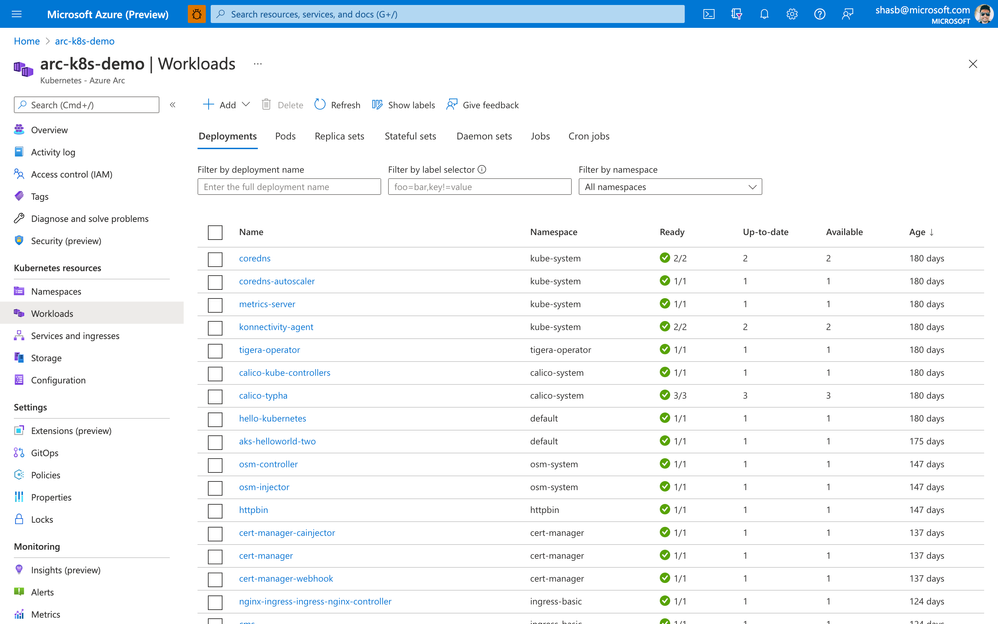998x624 pixels.
Task: Open Tags in the sidebar
Action: tap(39, 197)
